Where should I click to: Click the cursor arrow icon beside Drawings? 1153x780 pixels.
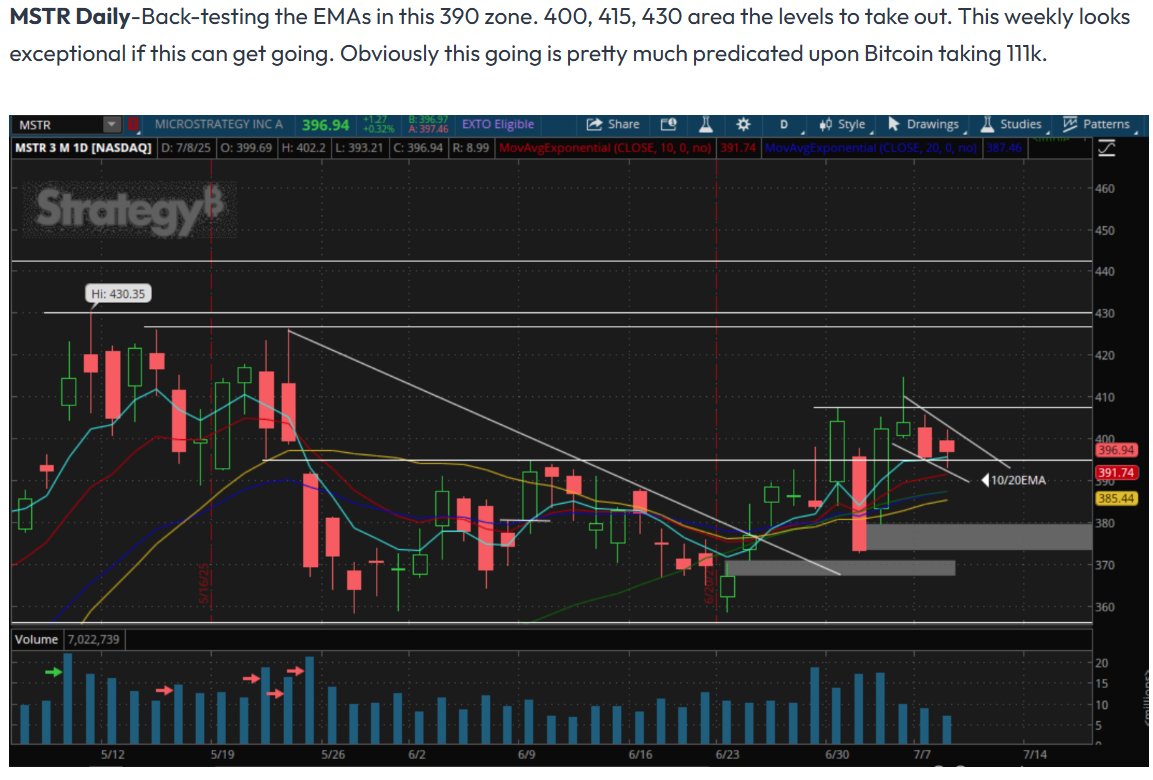tap(893, 124)
